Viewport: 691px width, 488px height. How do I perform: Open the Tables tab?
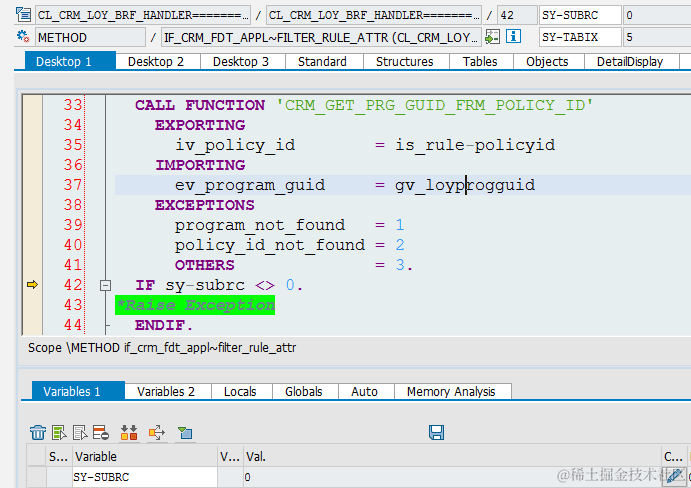pos(480,61)
